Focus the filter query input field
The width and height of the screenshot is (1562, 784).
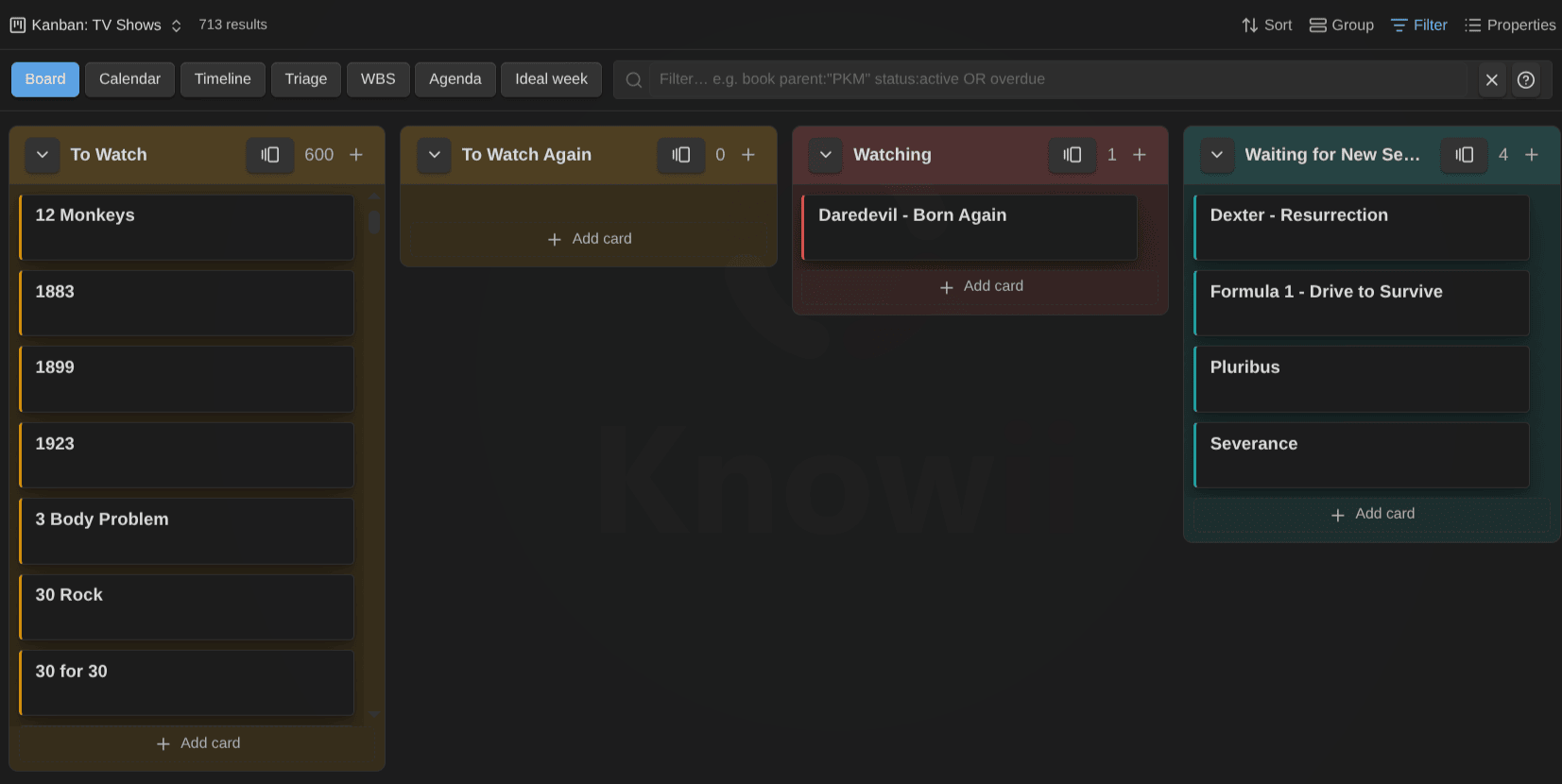(x=1058, y=79)
